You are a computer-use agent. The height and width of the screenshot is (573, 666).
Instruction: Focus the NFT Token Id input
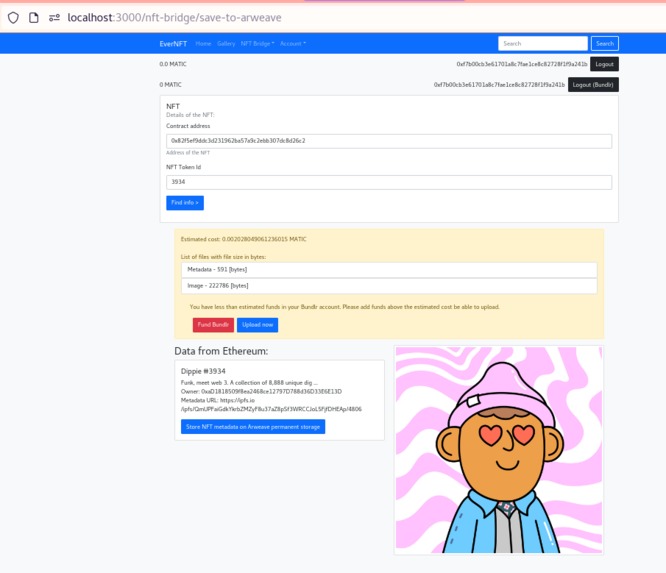point(389,182)
